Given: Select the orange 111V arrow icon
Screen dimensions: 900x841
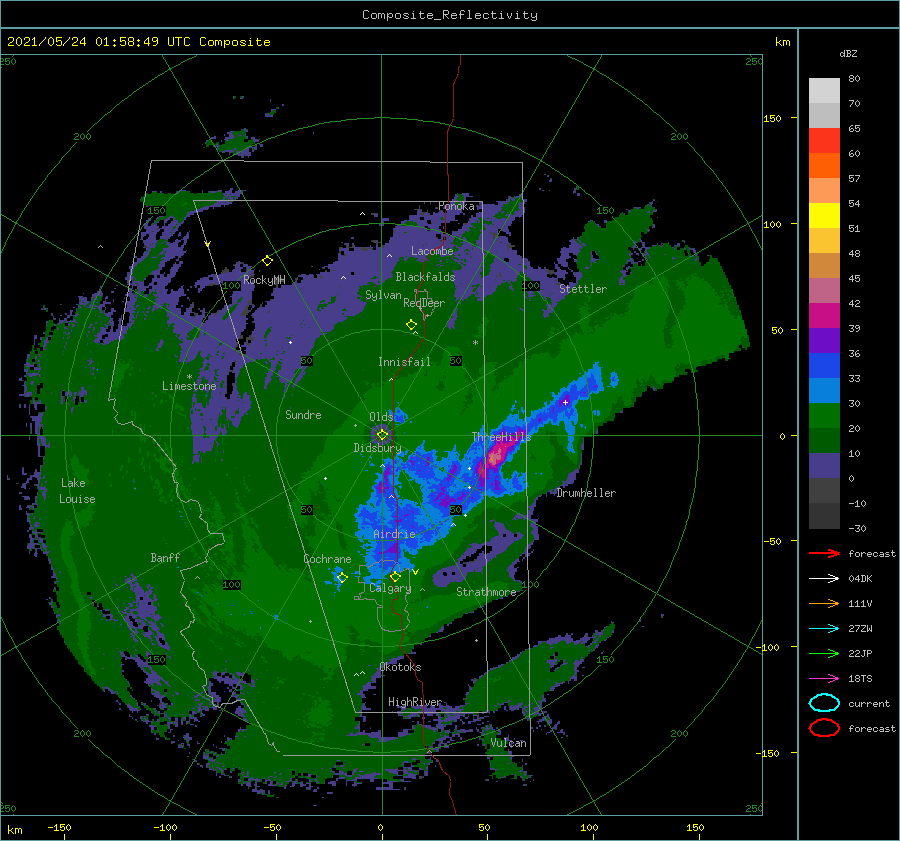Looking at the screenshot, I should [x=824, y=603].
